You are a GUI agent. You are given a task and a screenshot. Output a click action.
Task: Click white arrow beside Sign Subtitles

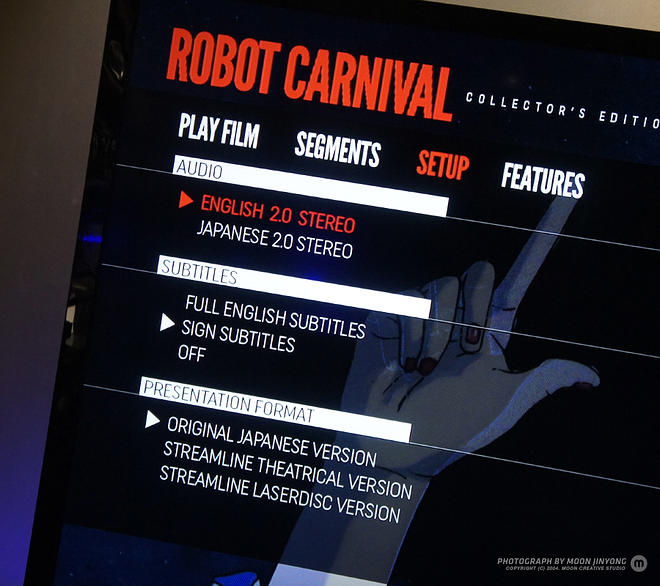point(167,322)
